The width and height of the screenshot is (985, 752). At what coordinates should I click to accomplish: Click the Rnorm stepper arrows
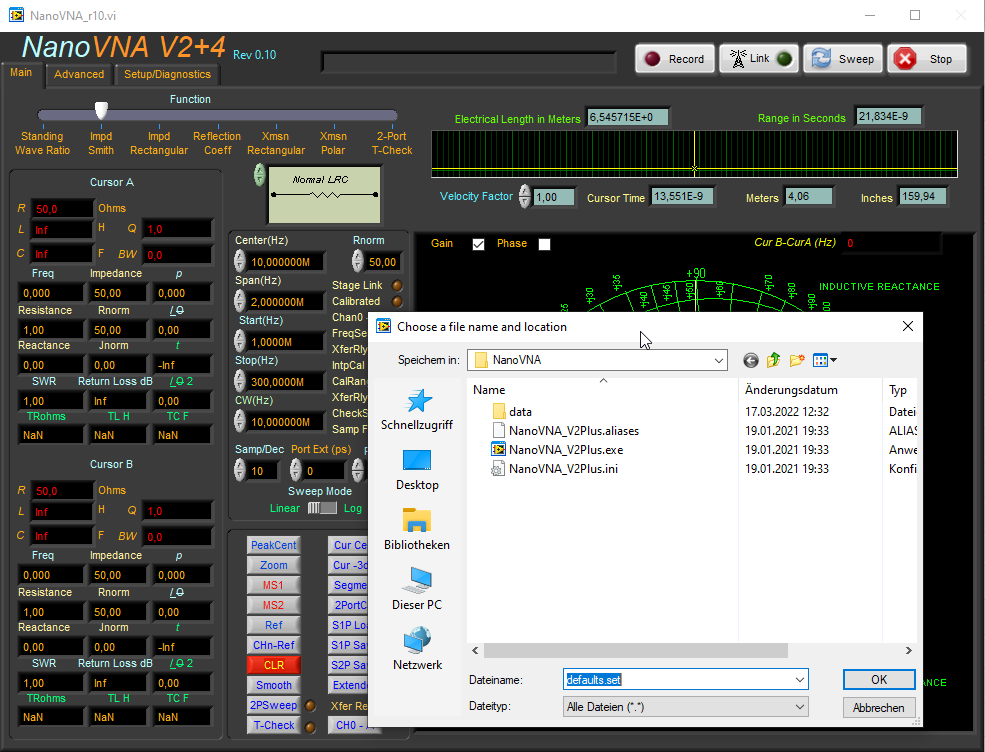357,261
